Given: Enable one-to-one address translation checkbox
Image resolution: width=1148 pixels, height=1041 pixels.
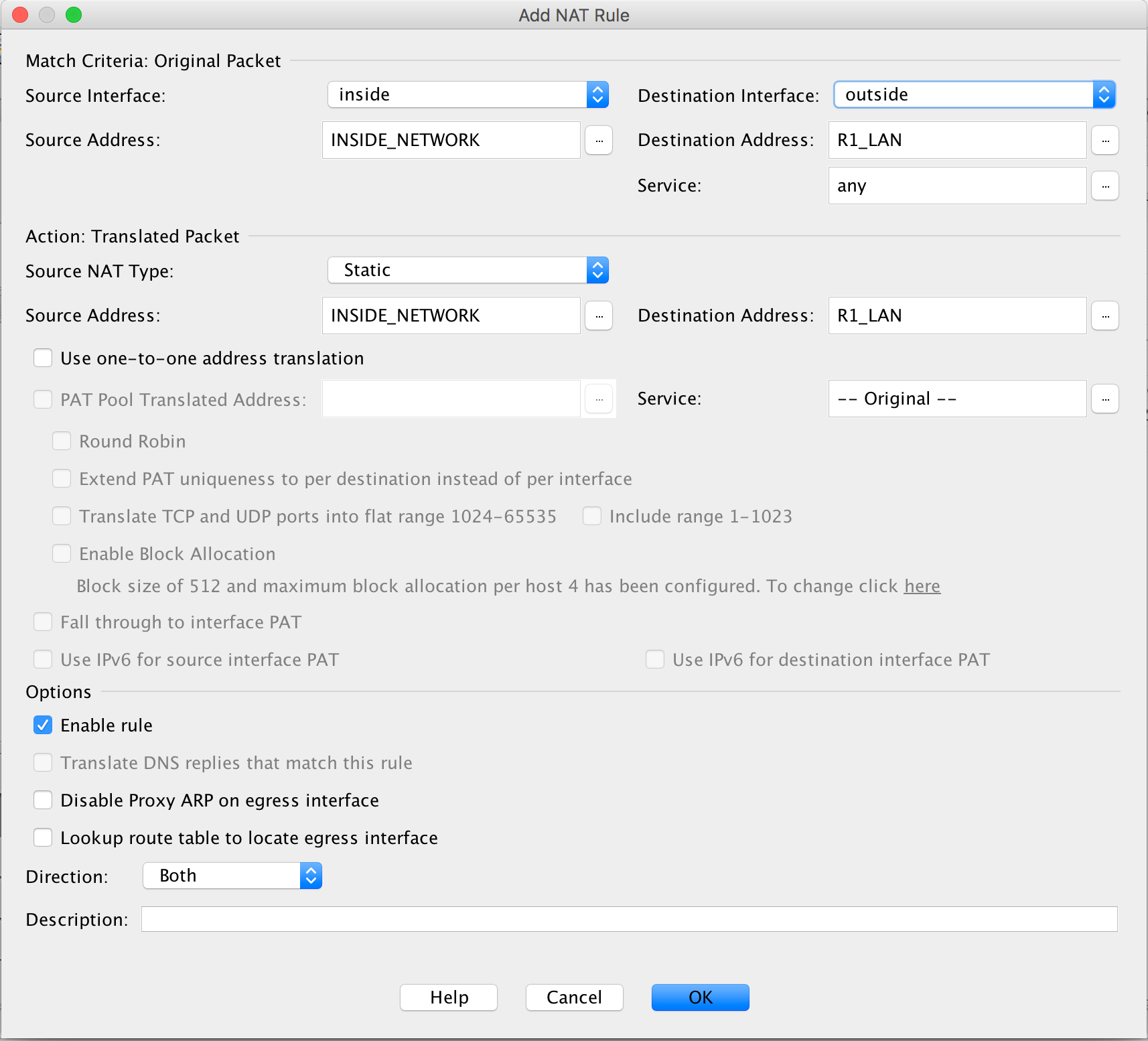Looking at the screenshot, I should click(x=44, y=358).
